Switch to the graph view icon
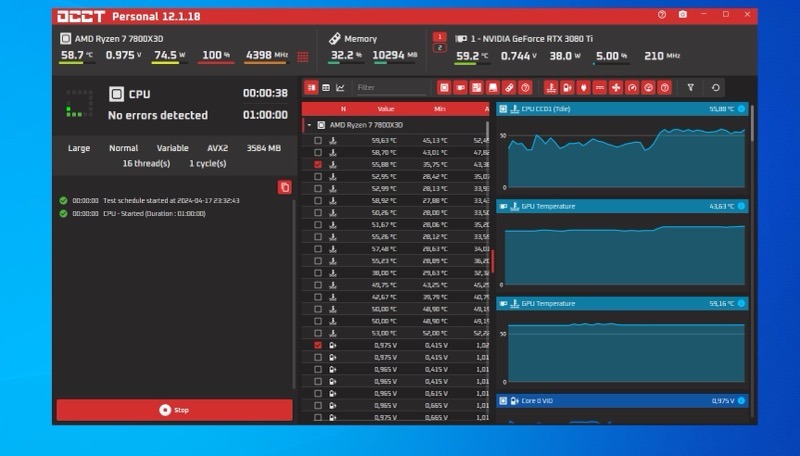The width and height of the screenshot is (800, 456). point(340,88)
